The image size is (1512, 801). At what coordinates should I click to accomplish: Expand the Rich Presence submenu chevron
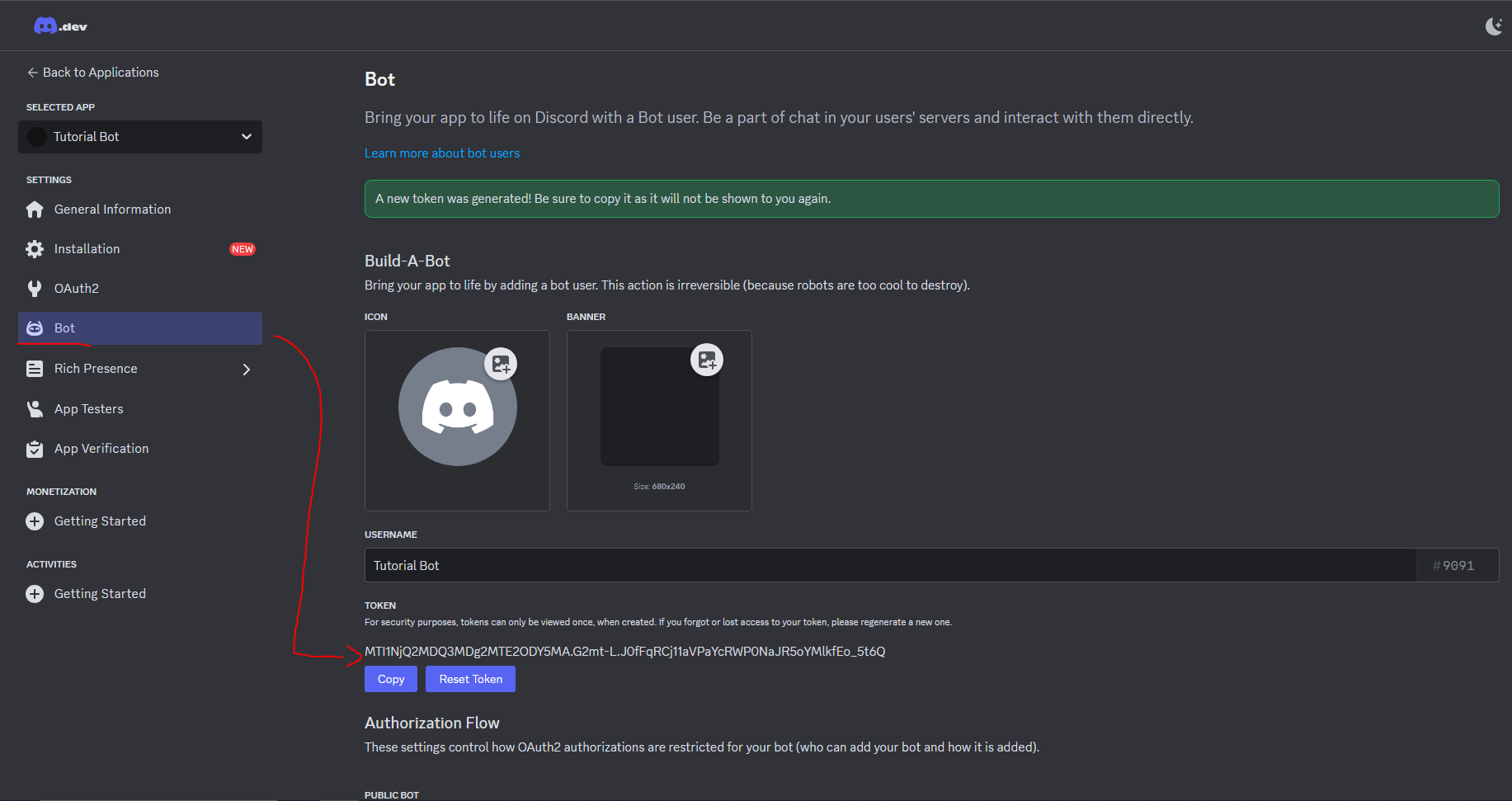[x=246, y=370]
